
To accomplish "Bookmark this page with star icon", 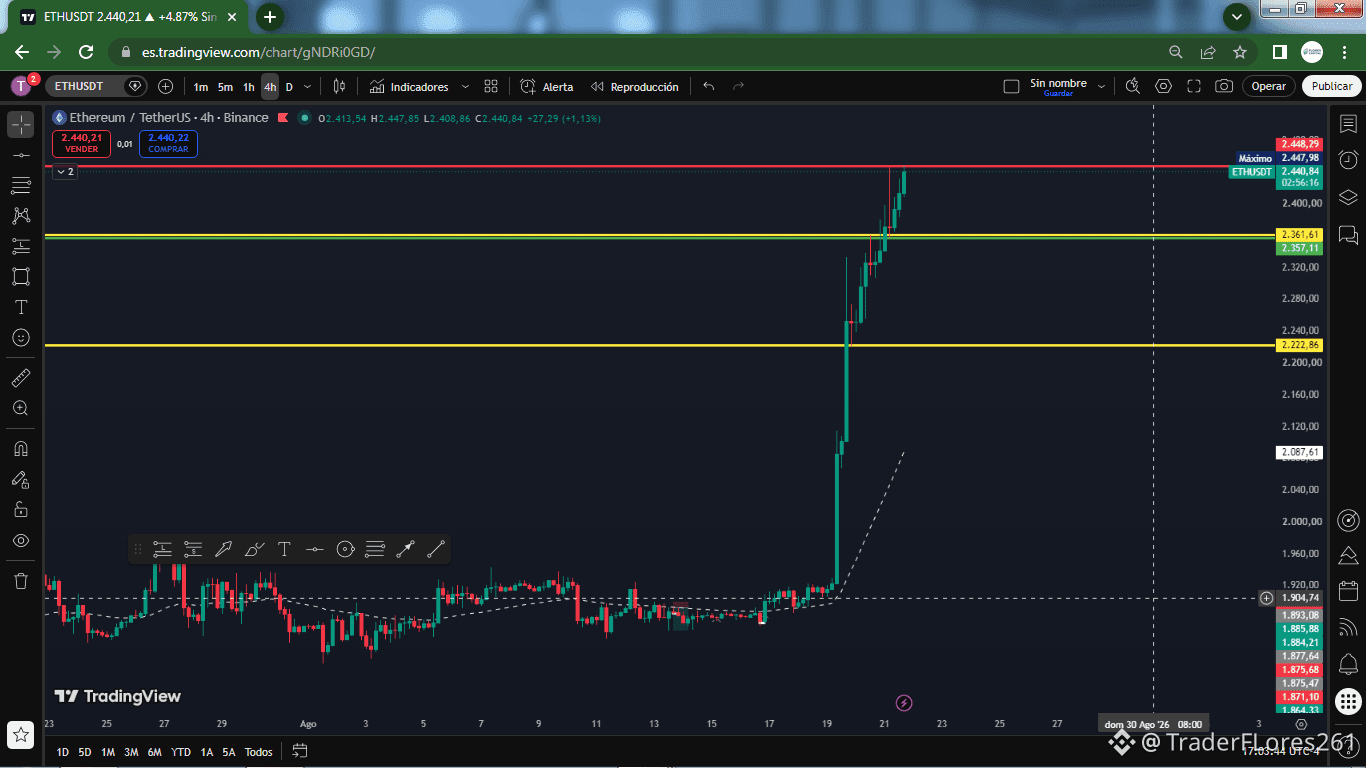I will 1240,52.
